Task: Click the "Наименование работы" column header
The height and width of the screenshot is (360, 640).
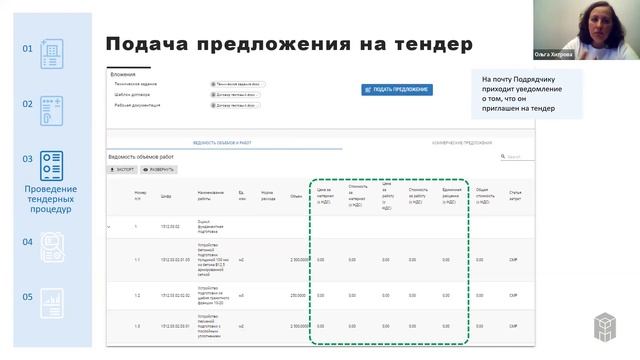Action: tap(211, 196)
